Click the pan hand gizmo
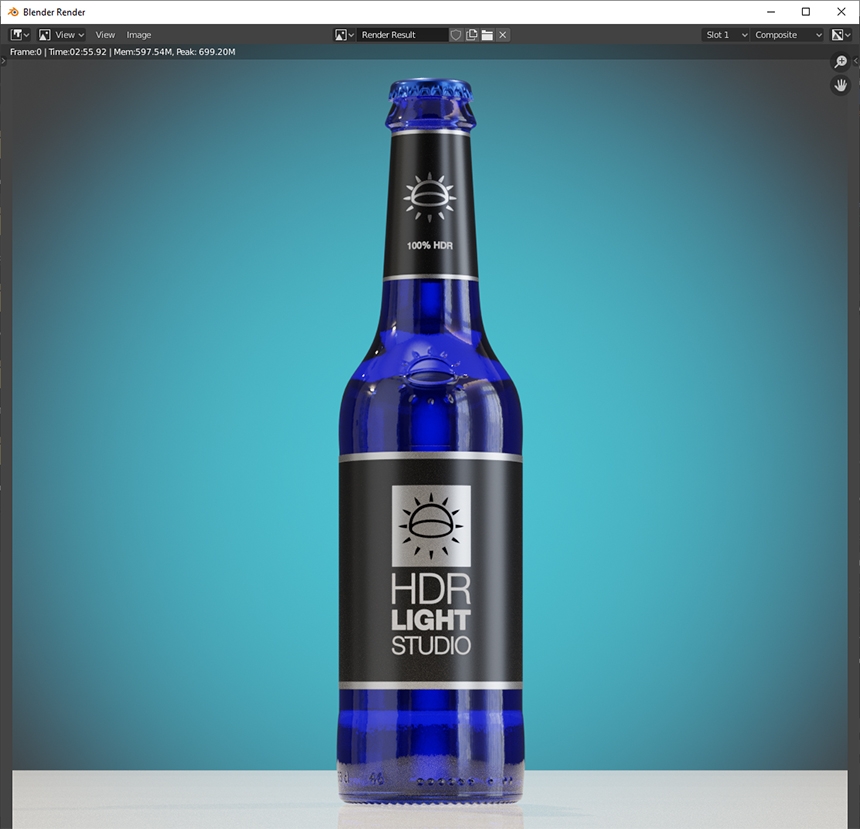 [x=841, y=86]
